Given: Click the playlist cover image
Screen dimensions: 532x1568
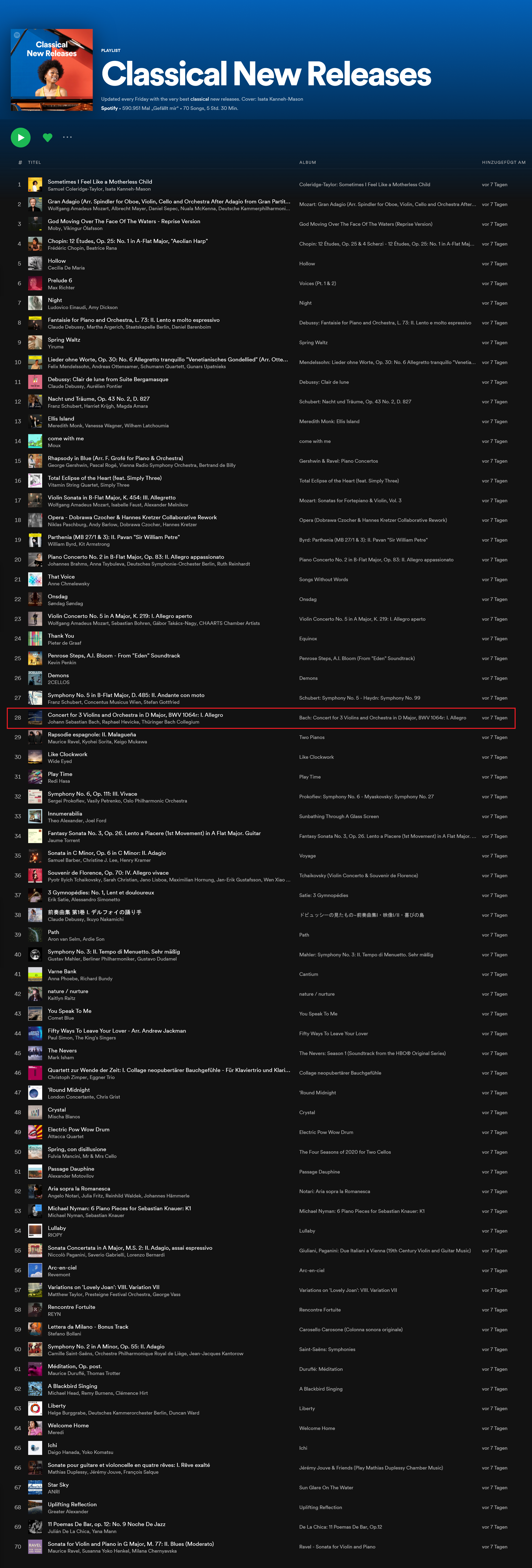Looking at the screenshot, I should (52, 70).
